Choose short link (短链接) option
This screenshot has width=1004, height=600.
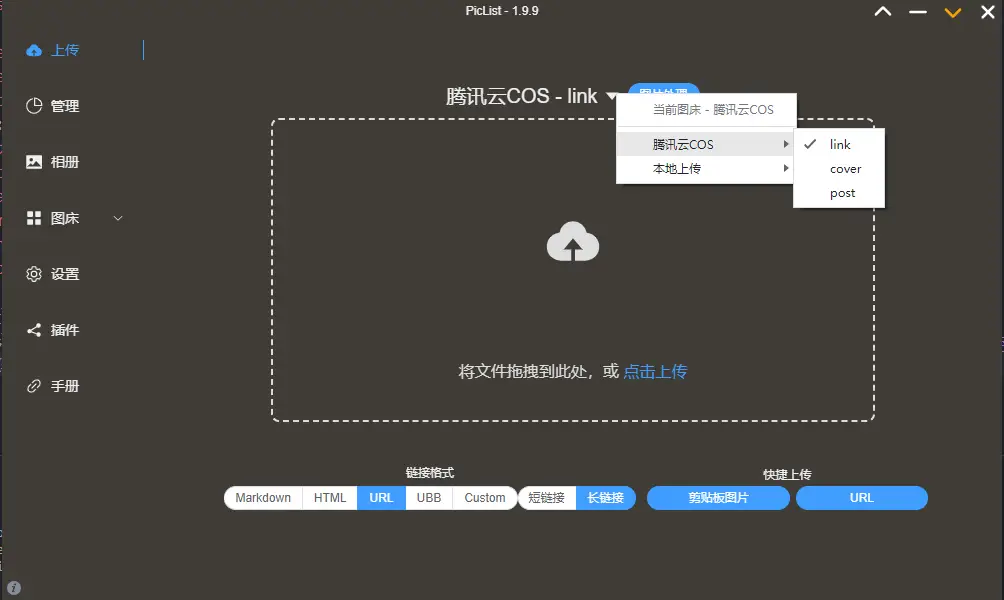pos(547,498)
